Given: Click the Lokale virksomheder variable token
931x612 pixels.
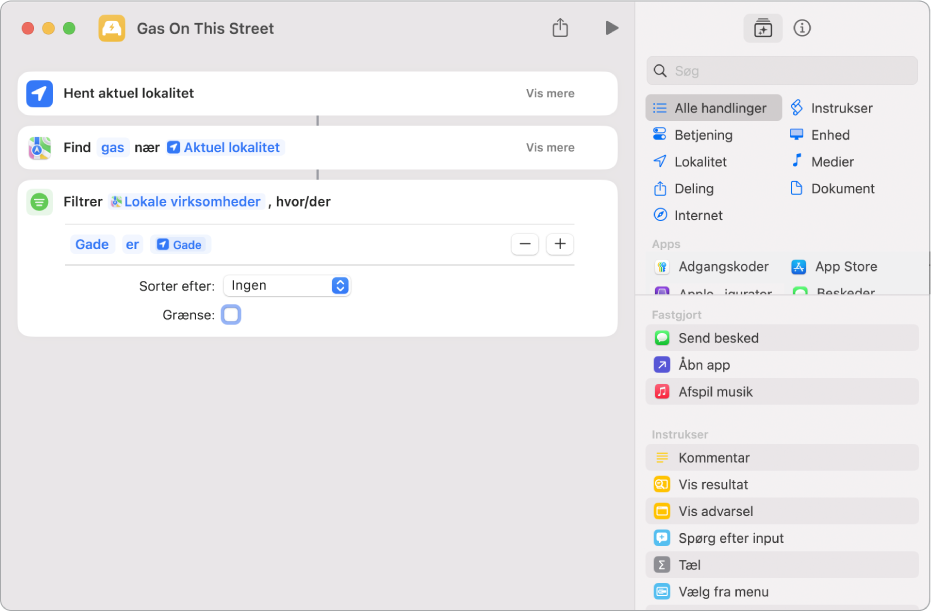Looking at the screenshot, I should click(186, 202).
